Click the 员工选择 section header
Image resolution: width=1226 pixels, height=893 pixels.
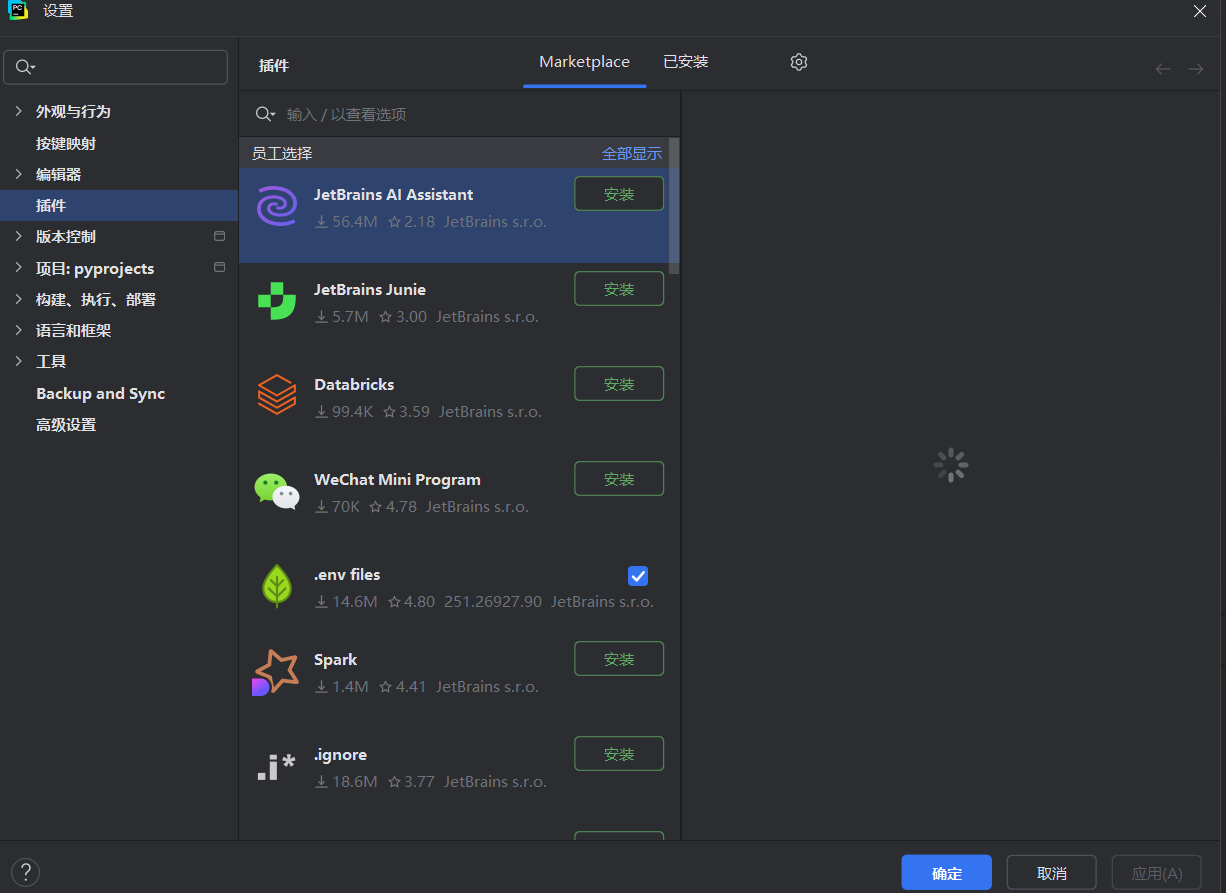(282, 153)
